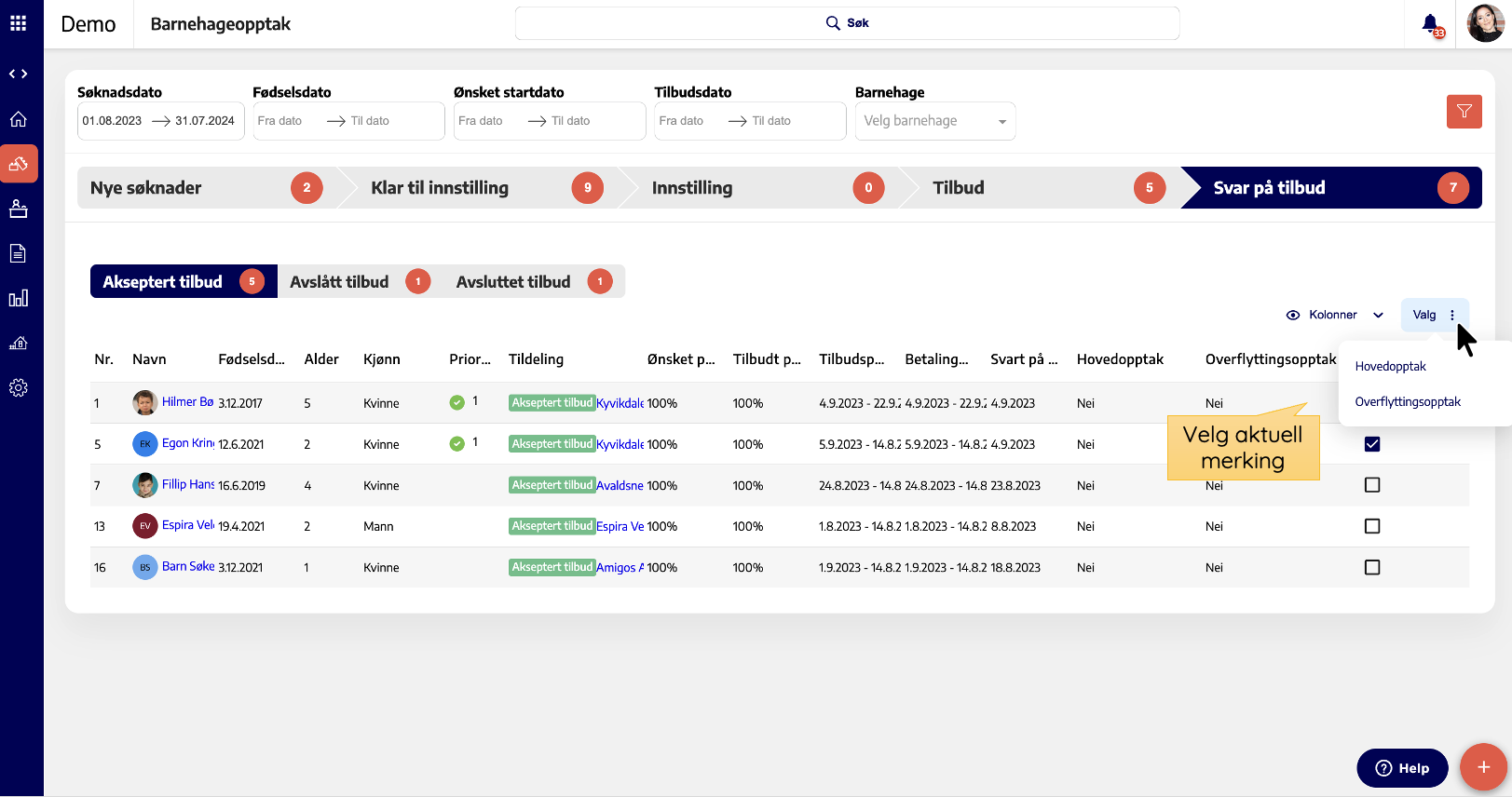Toggle the Kolonner eye visibility icon
This screenshot has width=1512, height=797.
click(1292, 315)
